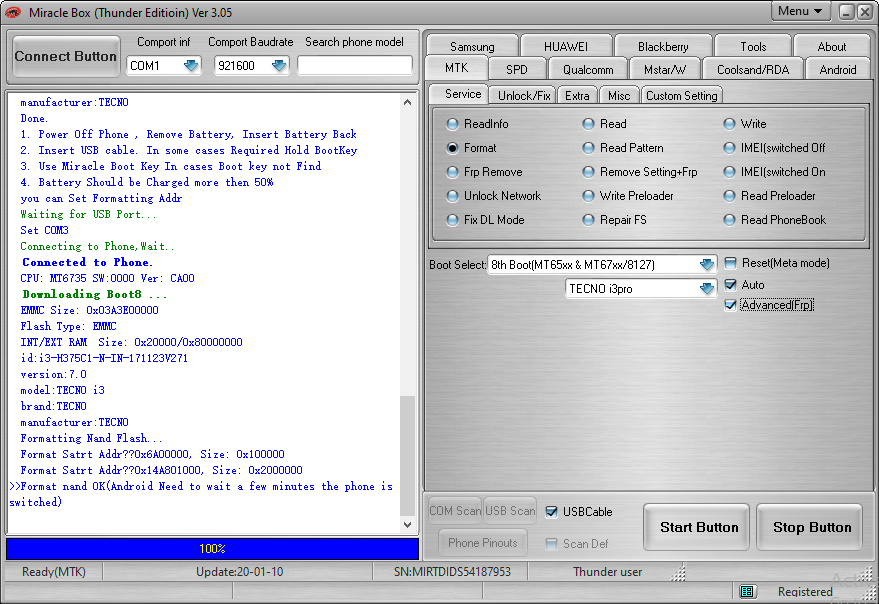The image size is (879, 604).
Task: Open the Unlock/Fix sub-tab
Action: [x=524, y=96]
